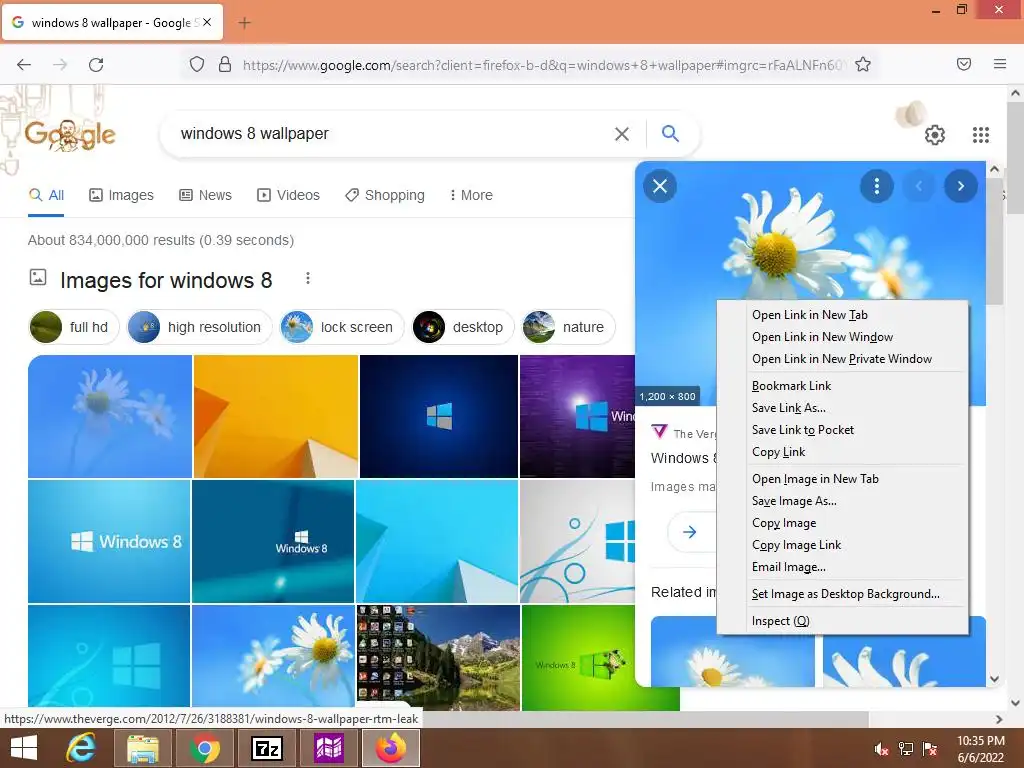
Task: Filter images by high resolution chip
Action: click(199, 327)
